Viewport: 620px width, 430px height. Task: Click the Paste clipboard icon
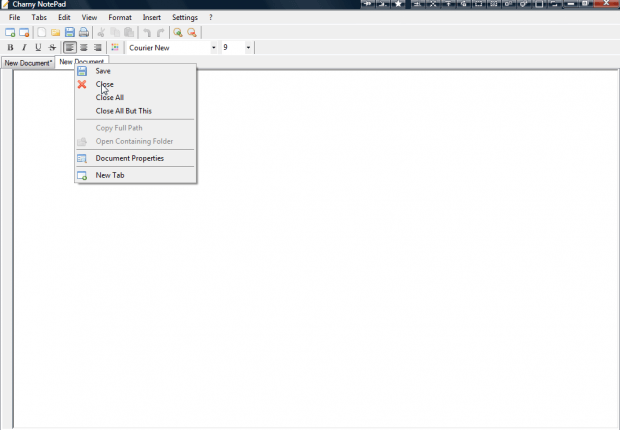pyautogui.click(x=129, y=32)
